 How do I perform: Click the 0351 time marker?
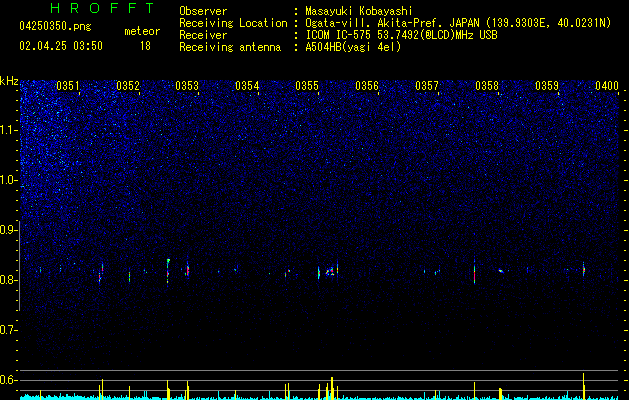(68, 86)
